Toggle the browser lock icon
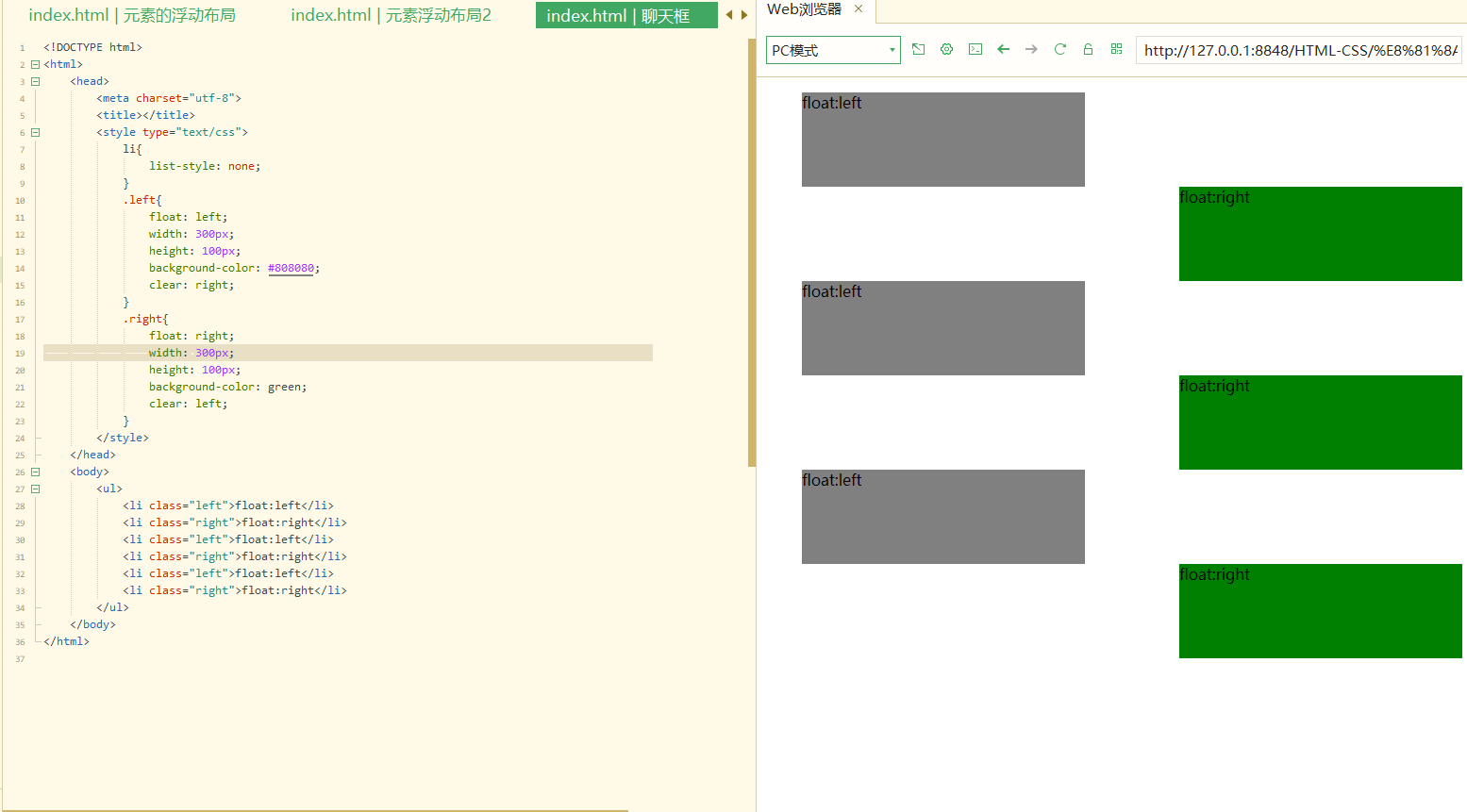 [1088, 49]
